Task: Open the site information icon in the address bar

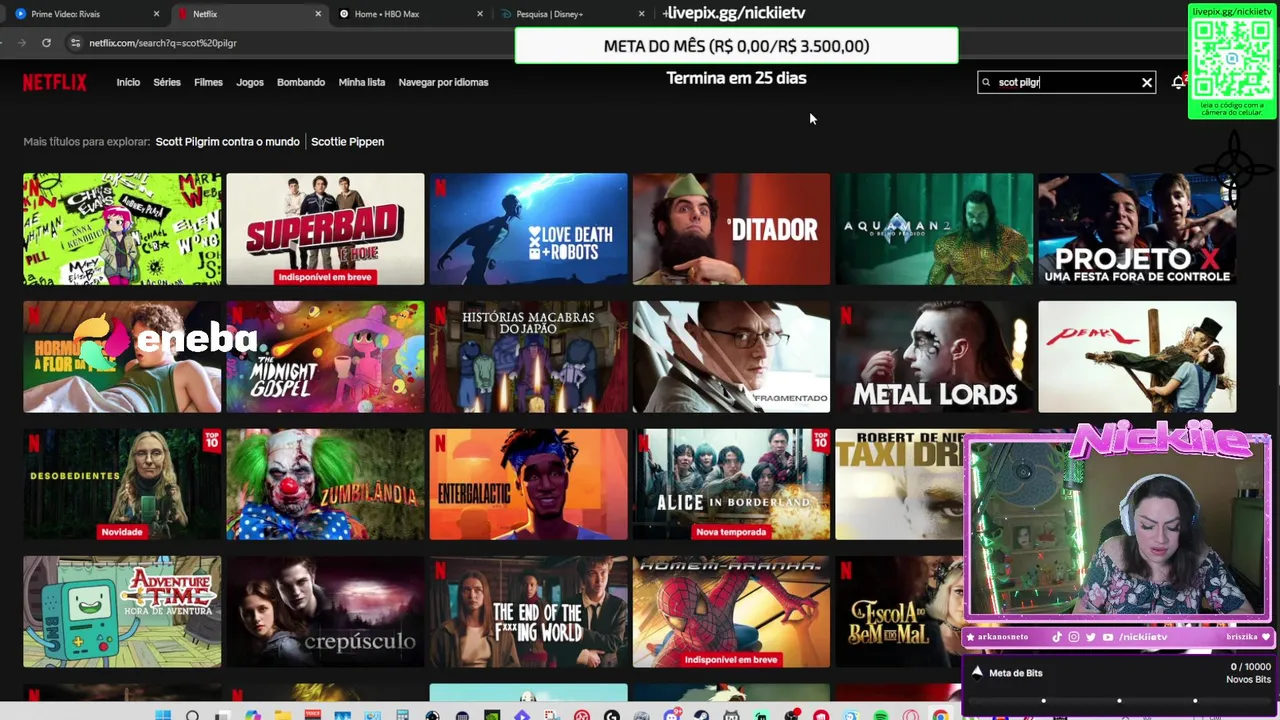Action: coord(75,43)
